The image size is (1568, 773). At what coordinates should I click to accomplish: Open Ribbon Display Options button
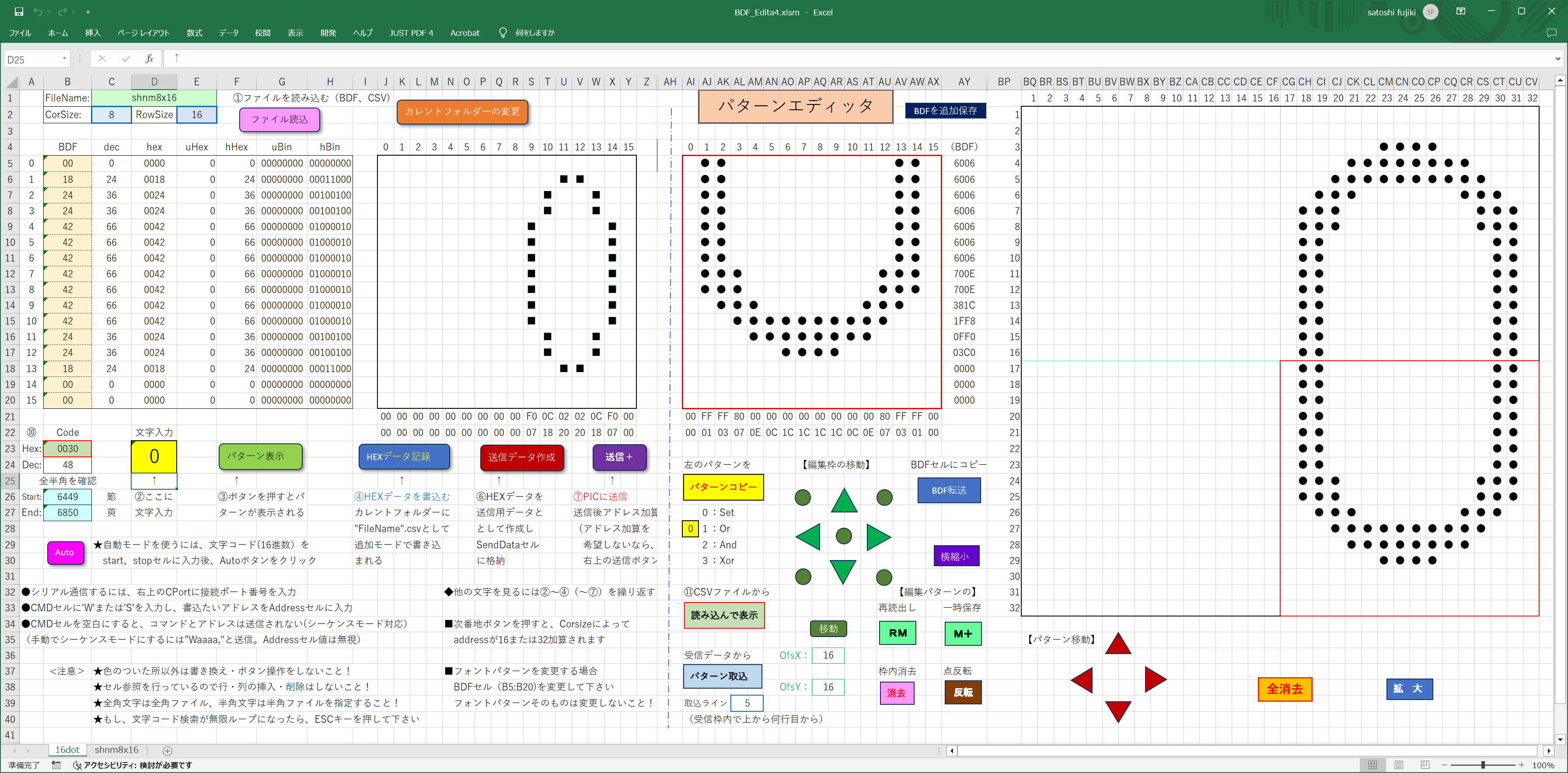coord(1461,11)
